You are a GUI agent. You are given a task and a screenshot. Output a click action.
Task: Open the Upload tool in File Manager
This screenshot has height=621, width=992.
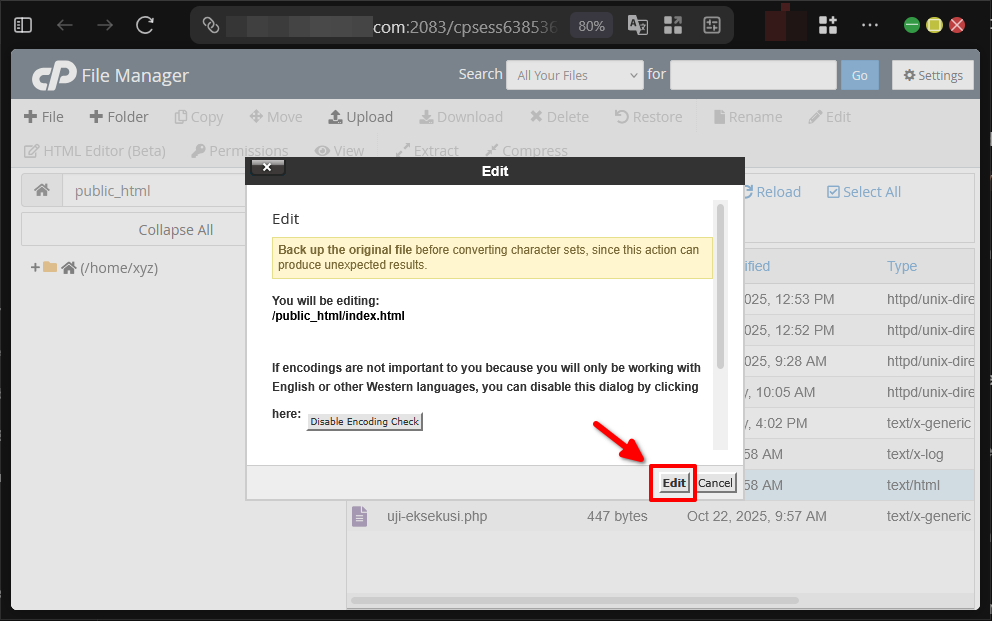click(x=361, y=116)
